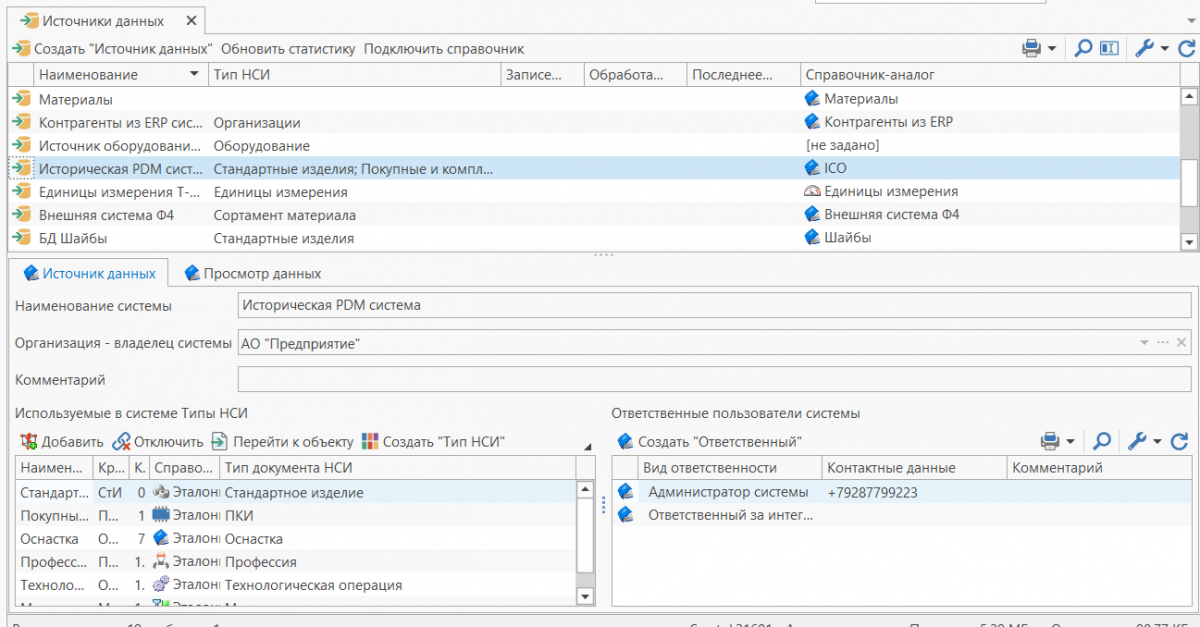Click Перейти к объекту
This screenshot has height=627, width=1200.
(283, 442)
